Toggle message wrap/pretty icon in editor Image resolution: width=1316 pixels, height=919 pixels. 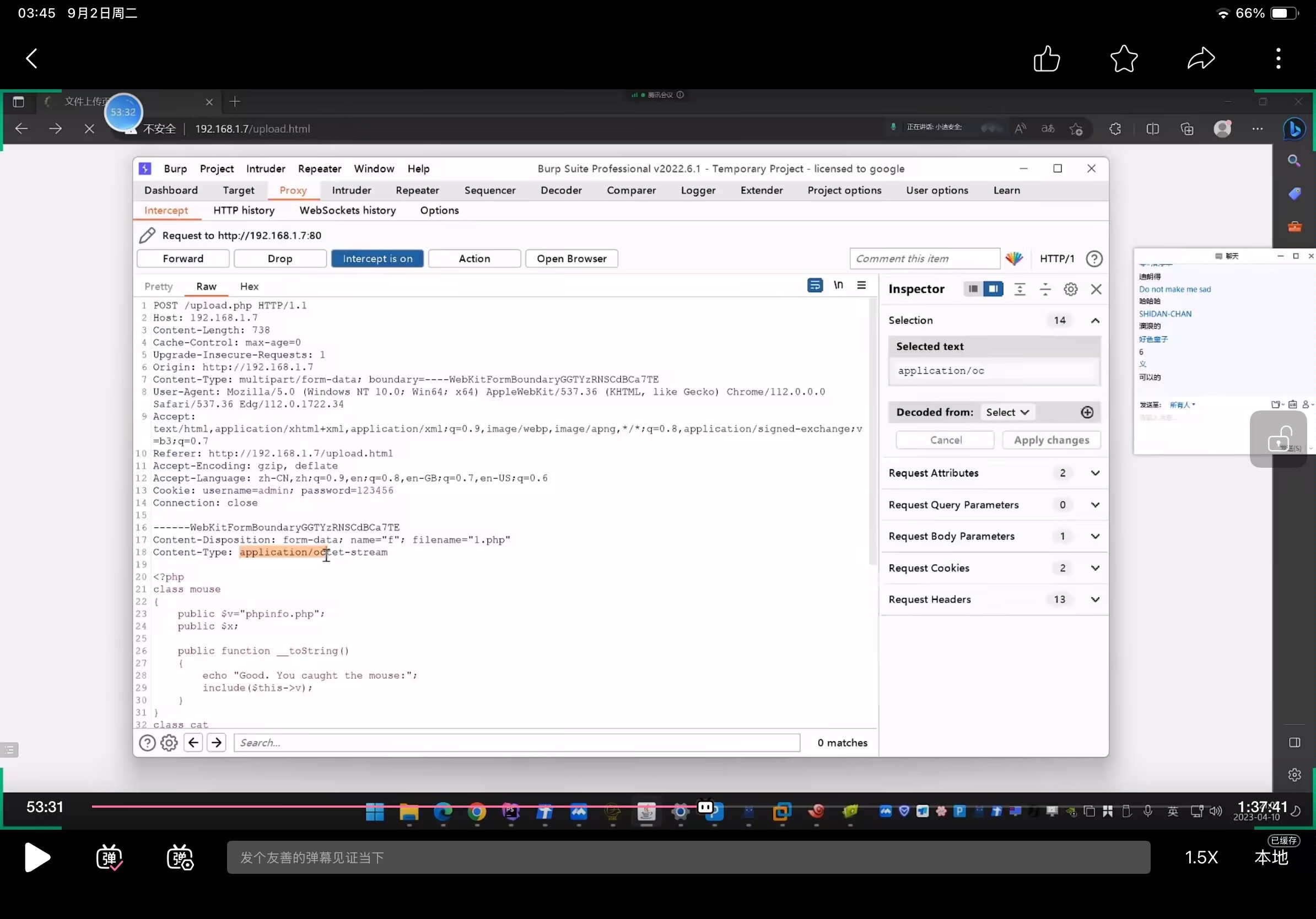click(x=815, y=285)
